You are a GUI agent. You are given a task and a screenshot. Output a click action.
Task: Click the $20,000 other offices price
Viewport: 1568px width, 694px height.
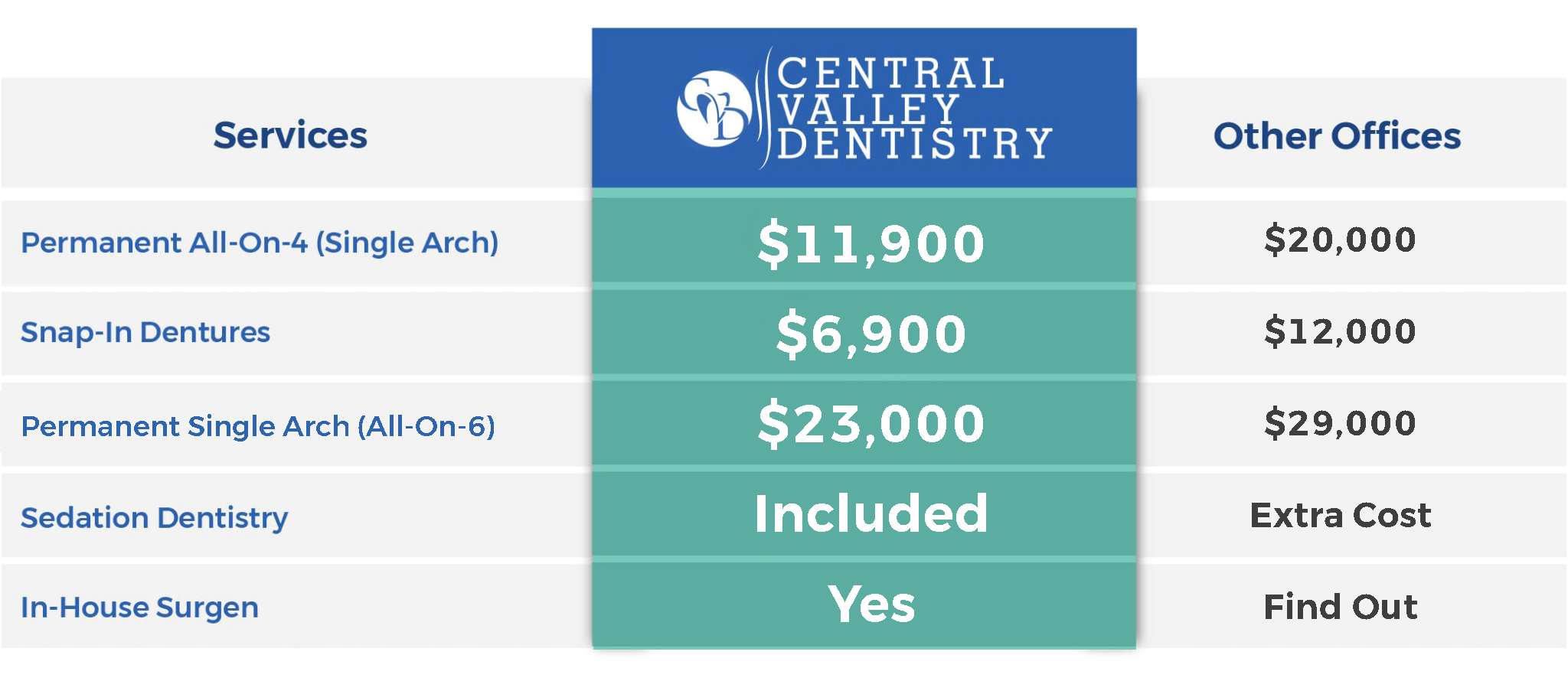pyautogui.click(x=1340, y=239)
